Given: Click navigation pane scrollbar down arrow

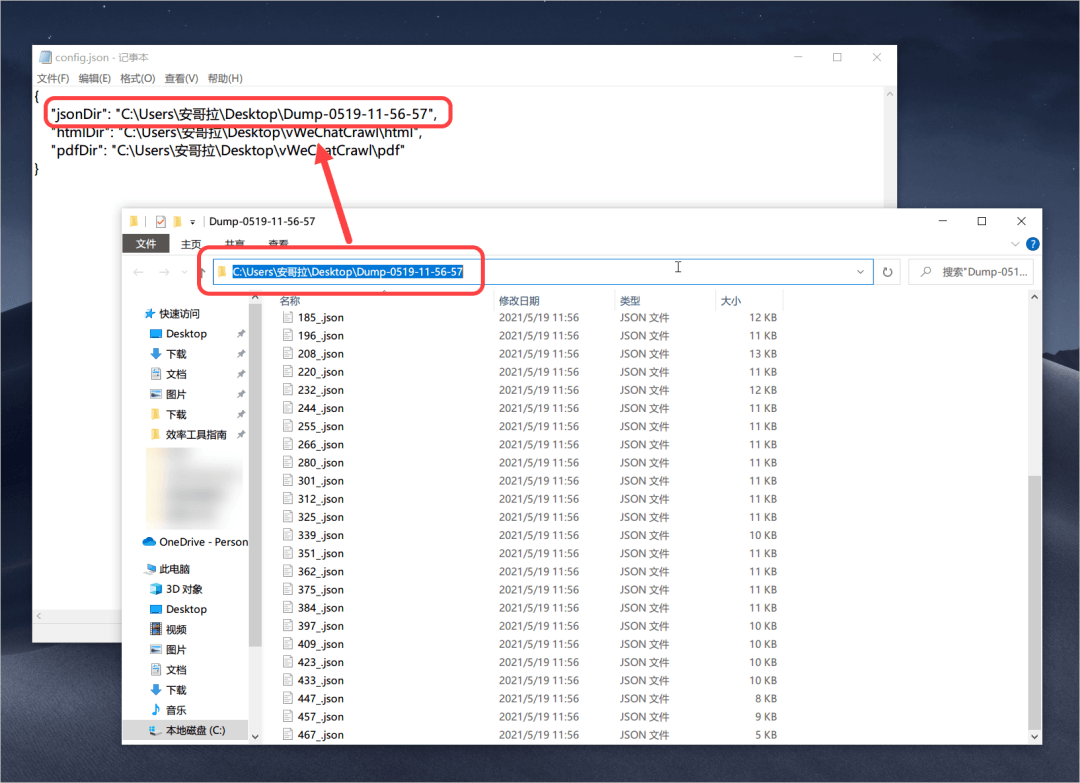Looking at the screenshot, I should 255,736.
